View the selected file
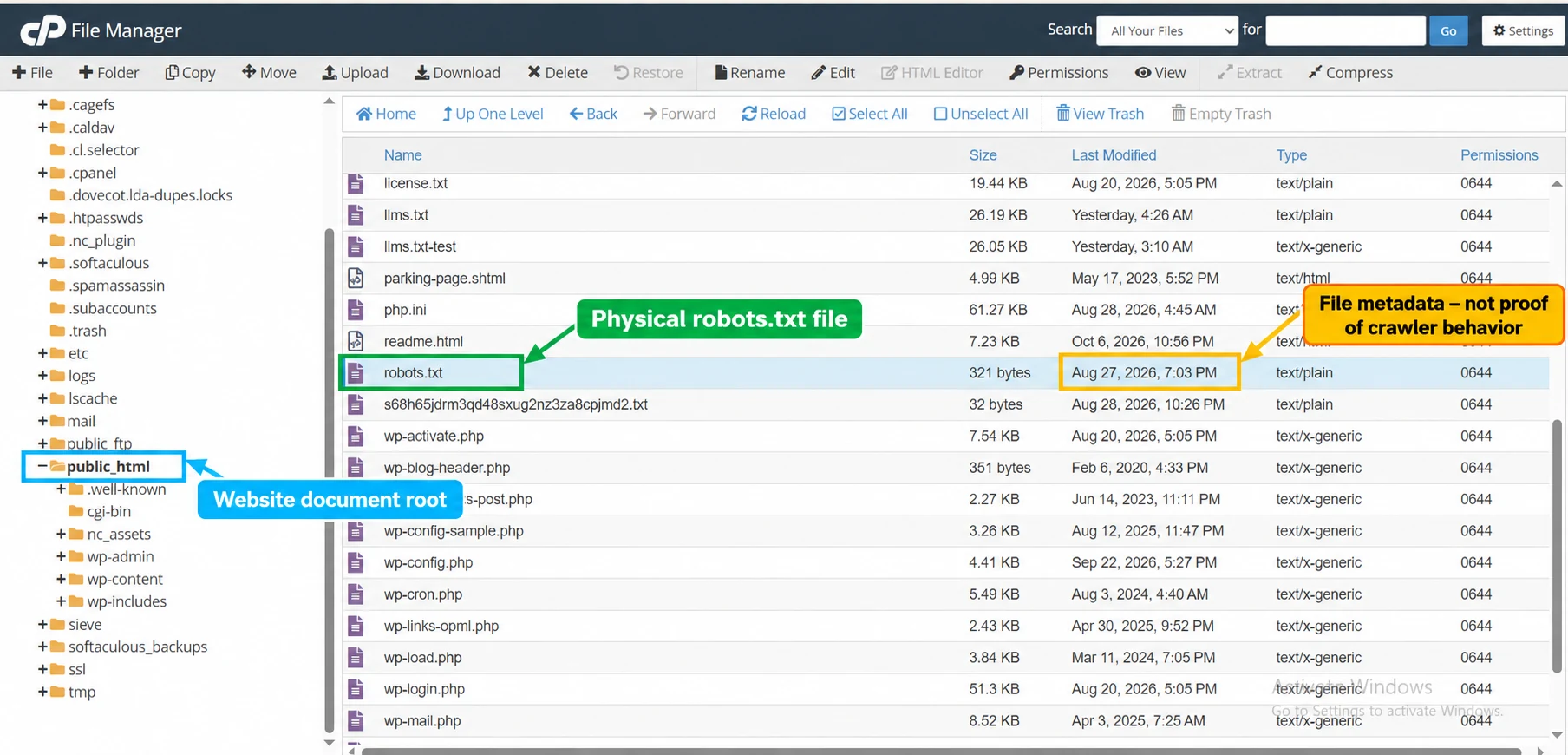 coord(1160,73)
